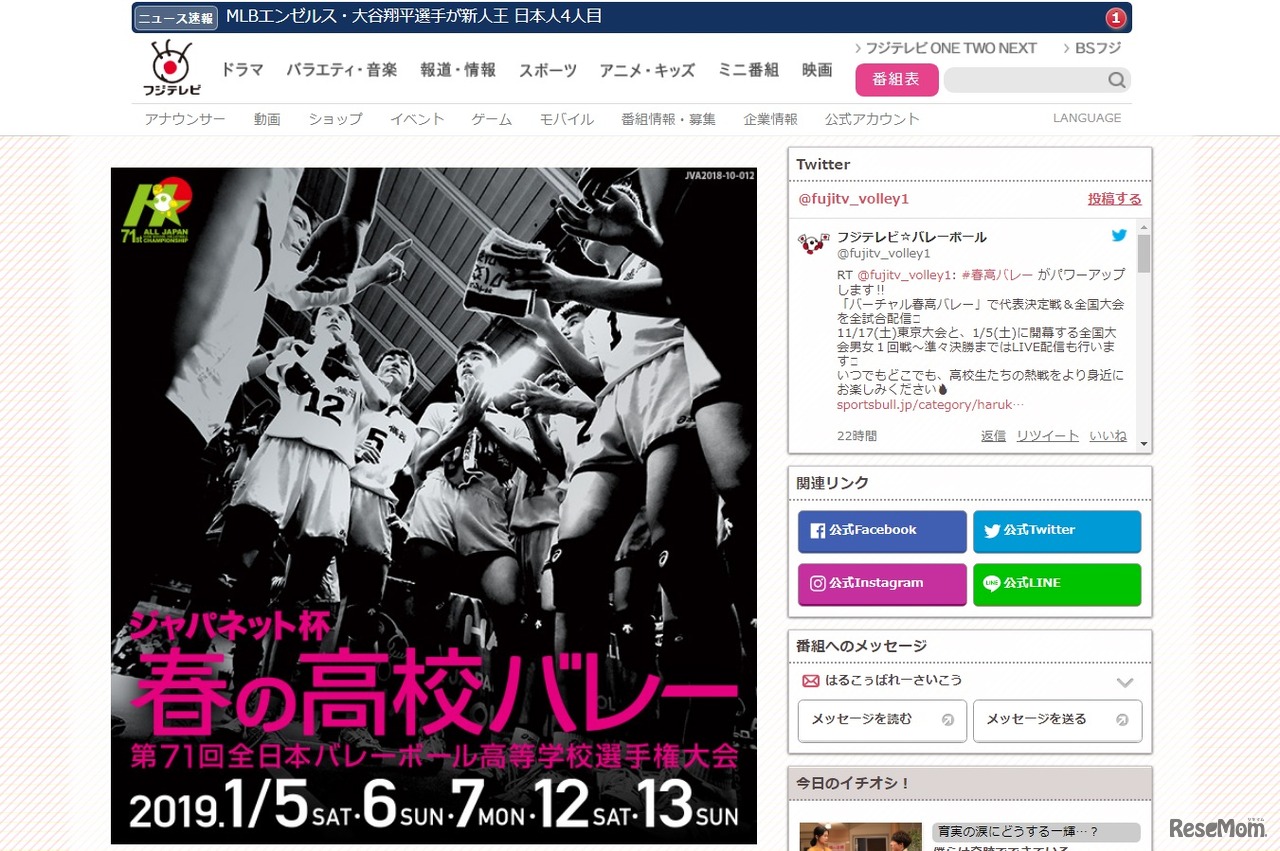Open the sportsbull.jp link in tweet
Viewport: 1280px width, 851px height.
[931, 405]
